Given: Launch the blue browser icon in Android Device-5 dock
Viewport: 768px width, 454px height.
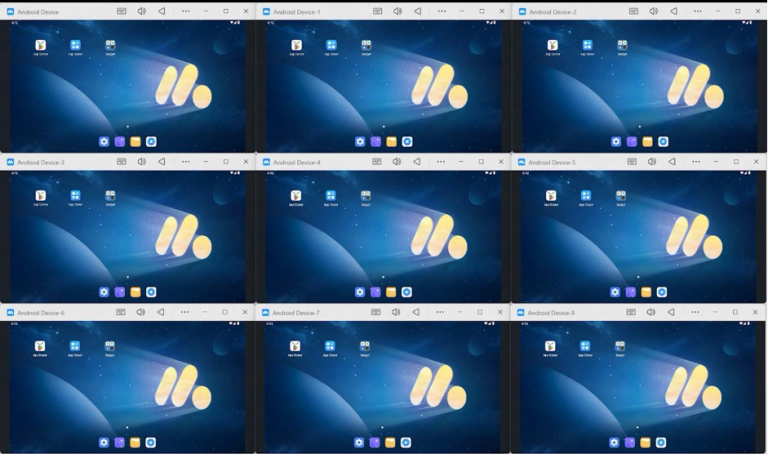Looking at the screenshot, I should (662, 292).
